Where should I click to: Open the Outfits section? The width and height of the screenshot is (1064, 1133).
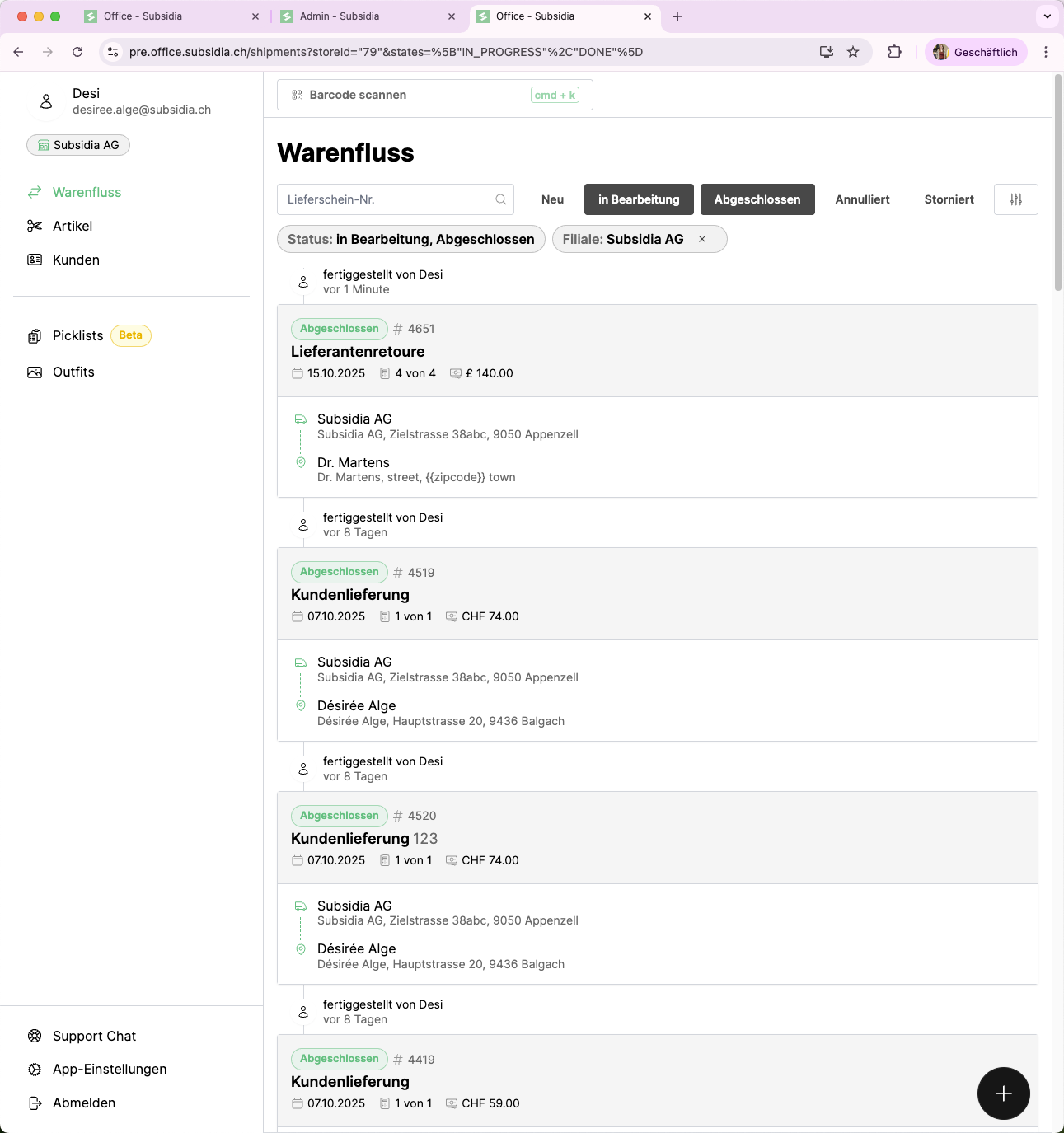pyautogui.click(x=73, y=372)
